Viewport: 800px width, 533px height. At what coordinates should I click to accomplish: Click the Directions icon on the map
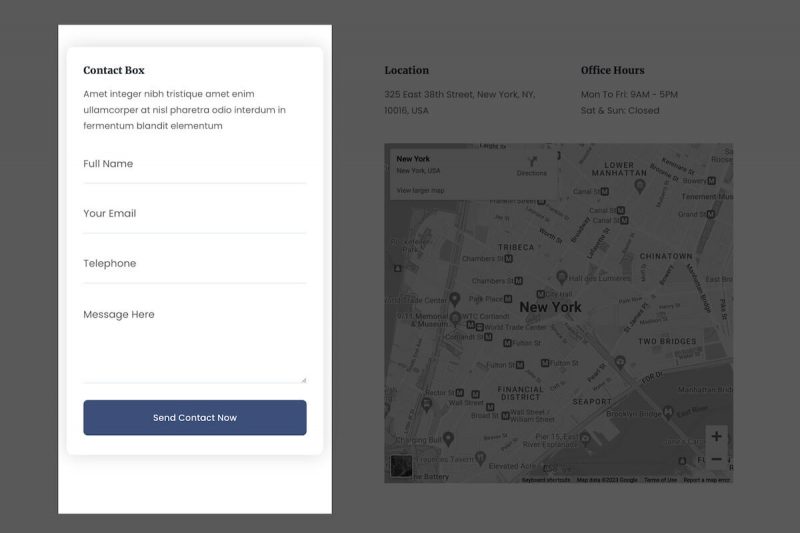click(x=531, y=161)
